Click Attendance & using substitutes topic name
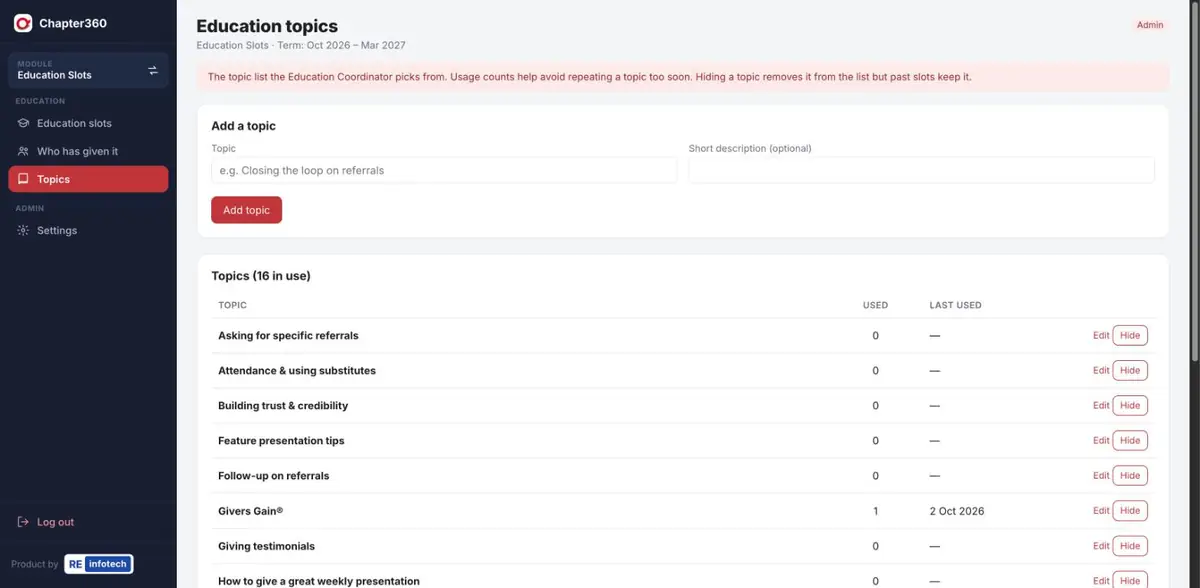 [x=297, y=371]
